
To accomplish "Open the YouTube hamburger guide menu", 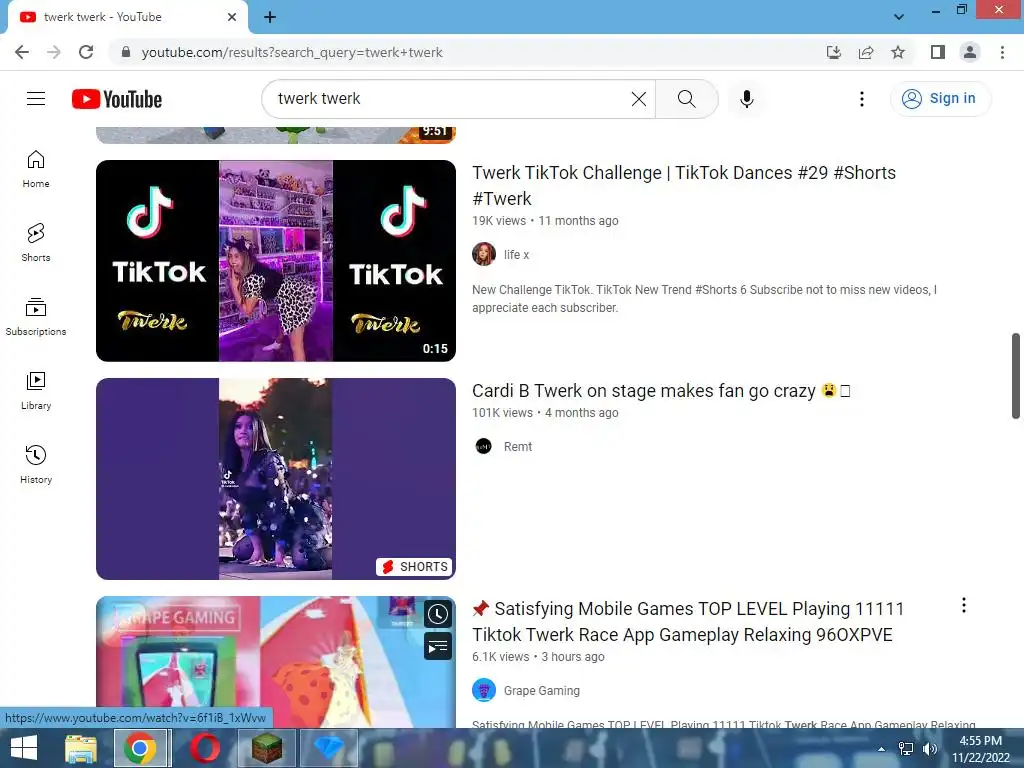I will point(36,99).
